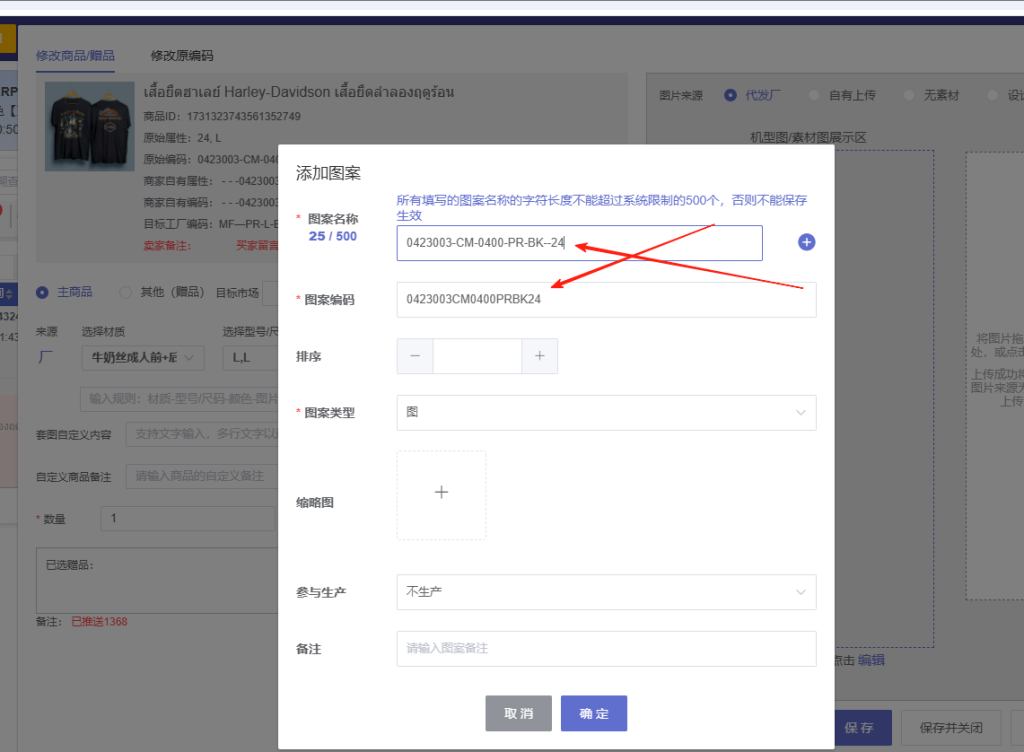Click the 确定 confirm button
The image size is (1024, 752).
[593, 713]
